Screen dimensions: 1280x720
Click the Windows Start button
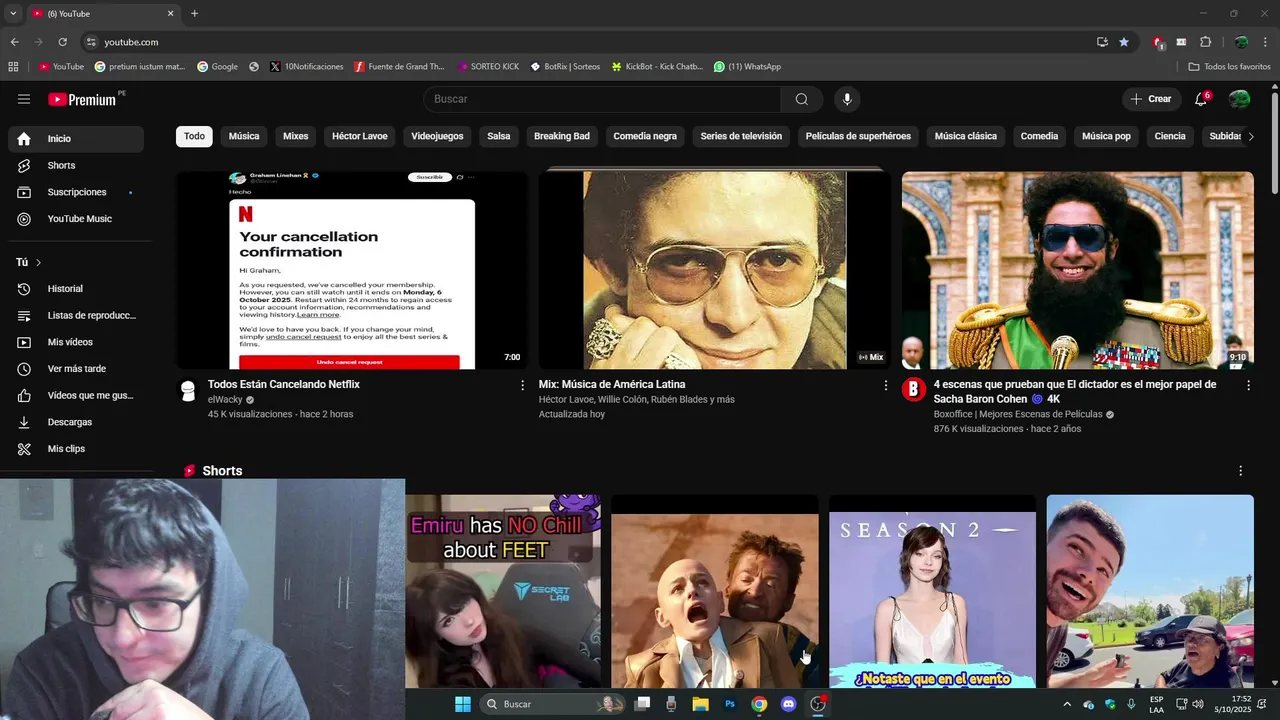tap(463, 704)
